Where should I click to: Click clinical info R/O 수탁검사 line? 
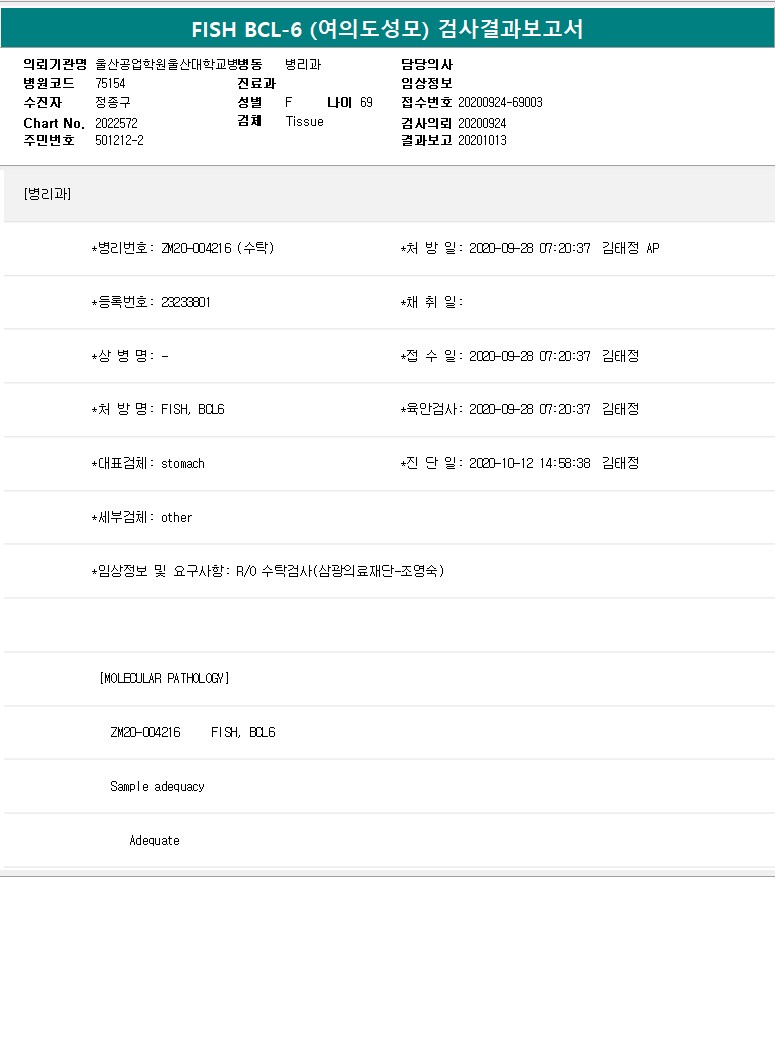click(268, 571)
